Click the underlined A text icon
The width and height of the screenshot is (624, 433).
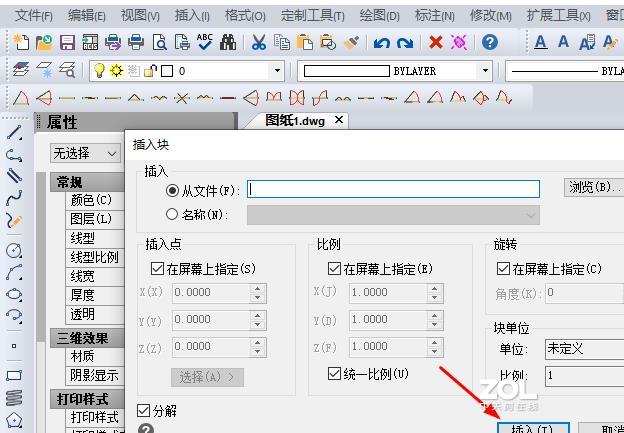[540, 42]
